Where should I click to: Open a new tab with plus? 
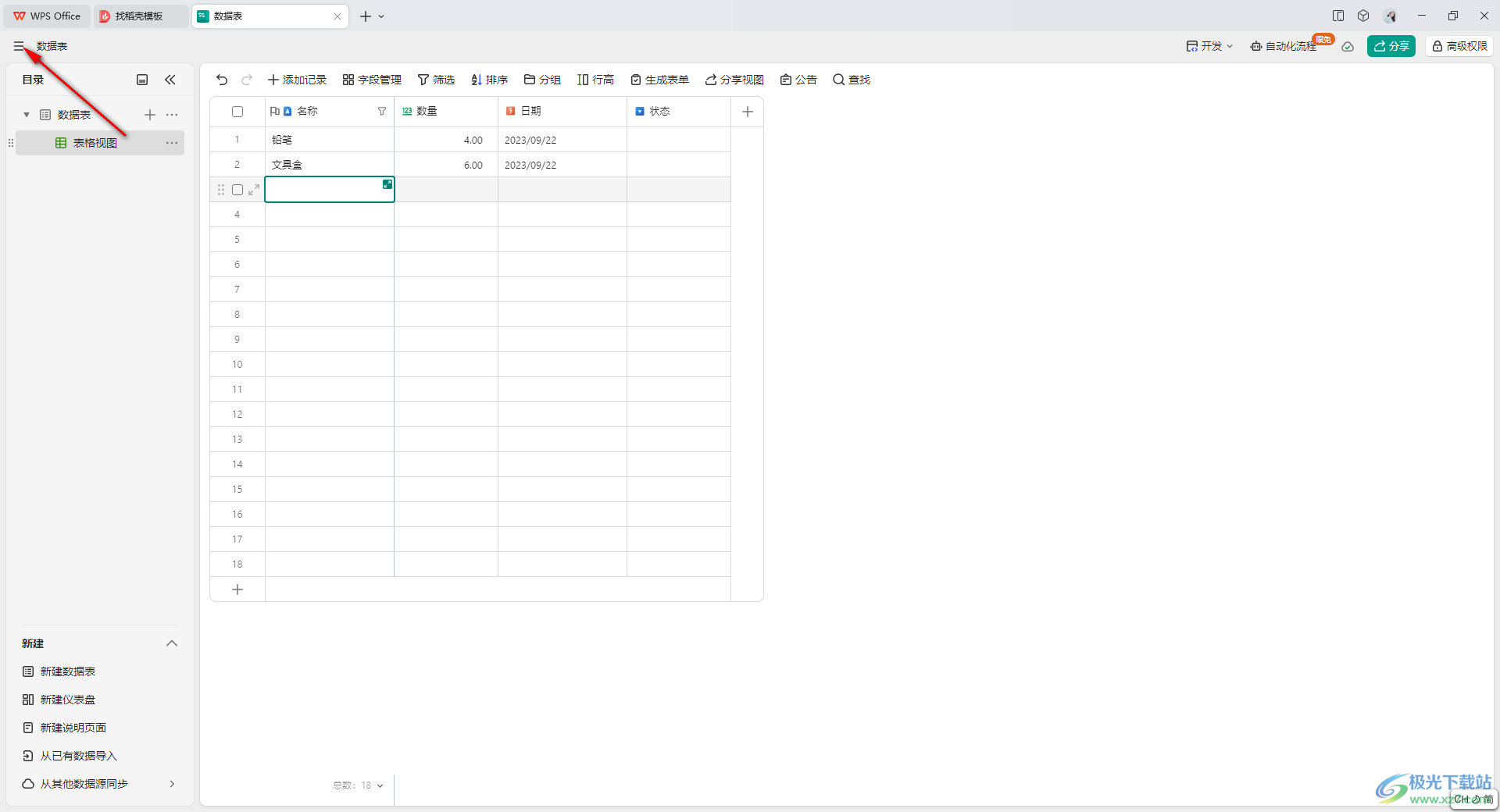click(366, 16)
